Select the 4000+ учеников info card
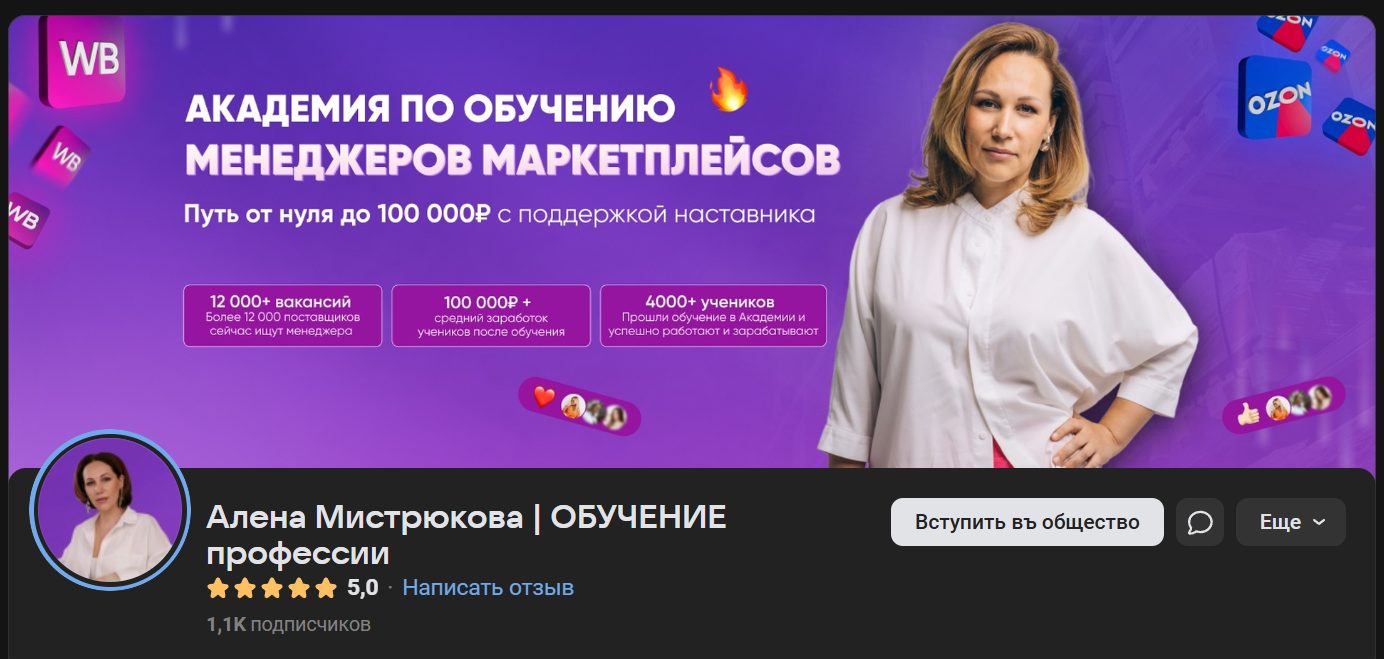The image size is (1384, 659). (713, 316)
